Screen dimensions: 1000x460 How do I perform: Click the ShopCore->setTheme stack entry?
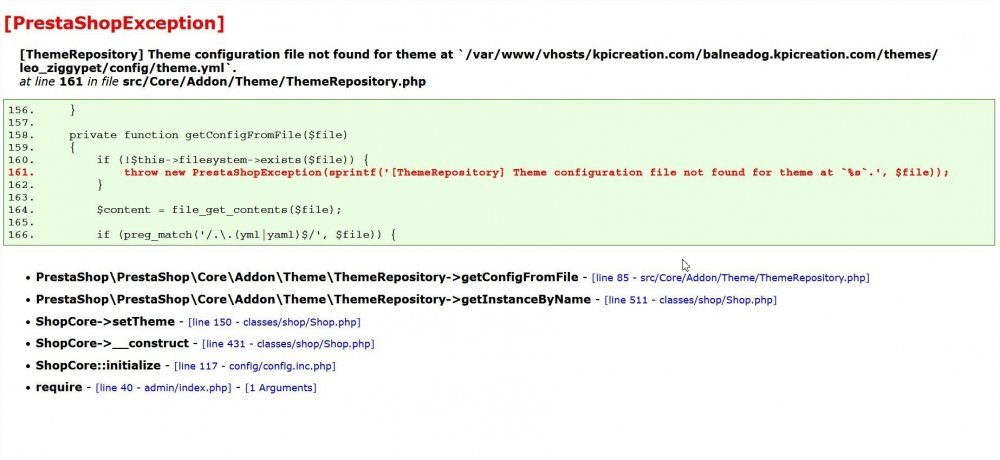click(105, 322)
